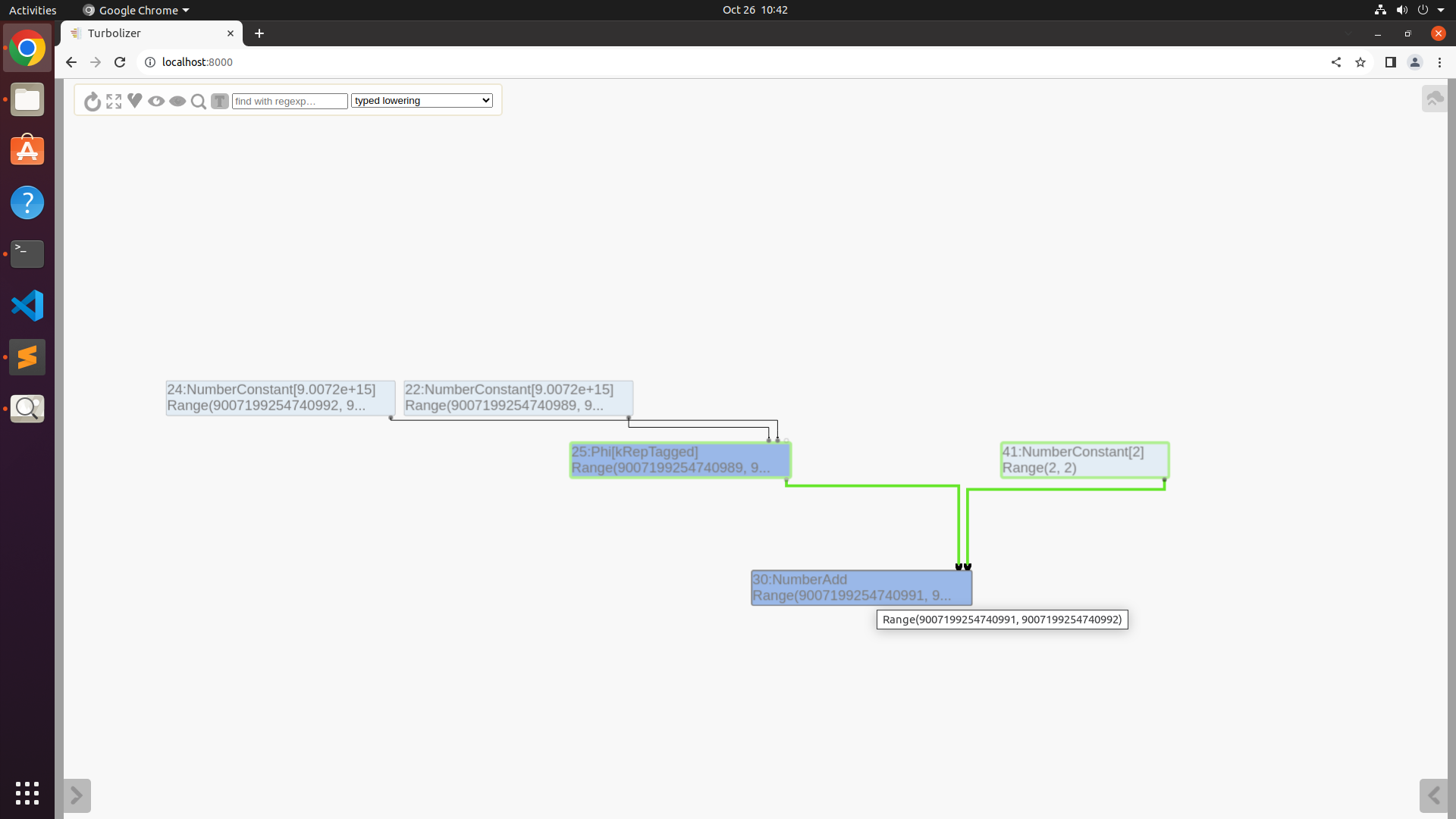Viewport: 1456px width, 819px height.
Task: Open the Activities overview
Action: 33,10
